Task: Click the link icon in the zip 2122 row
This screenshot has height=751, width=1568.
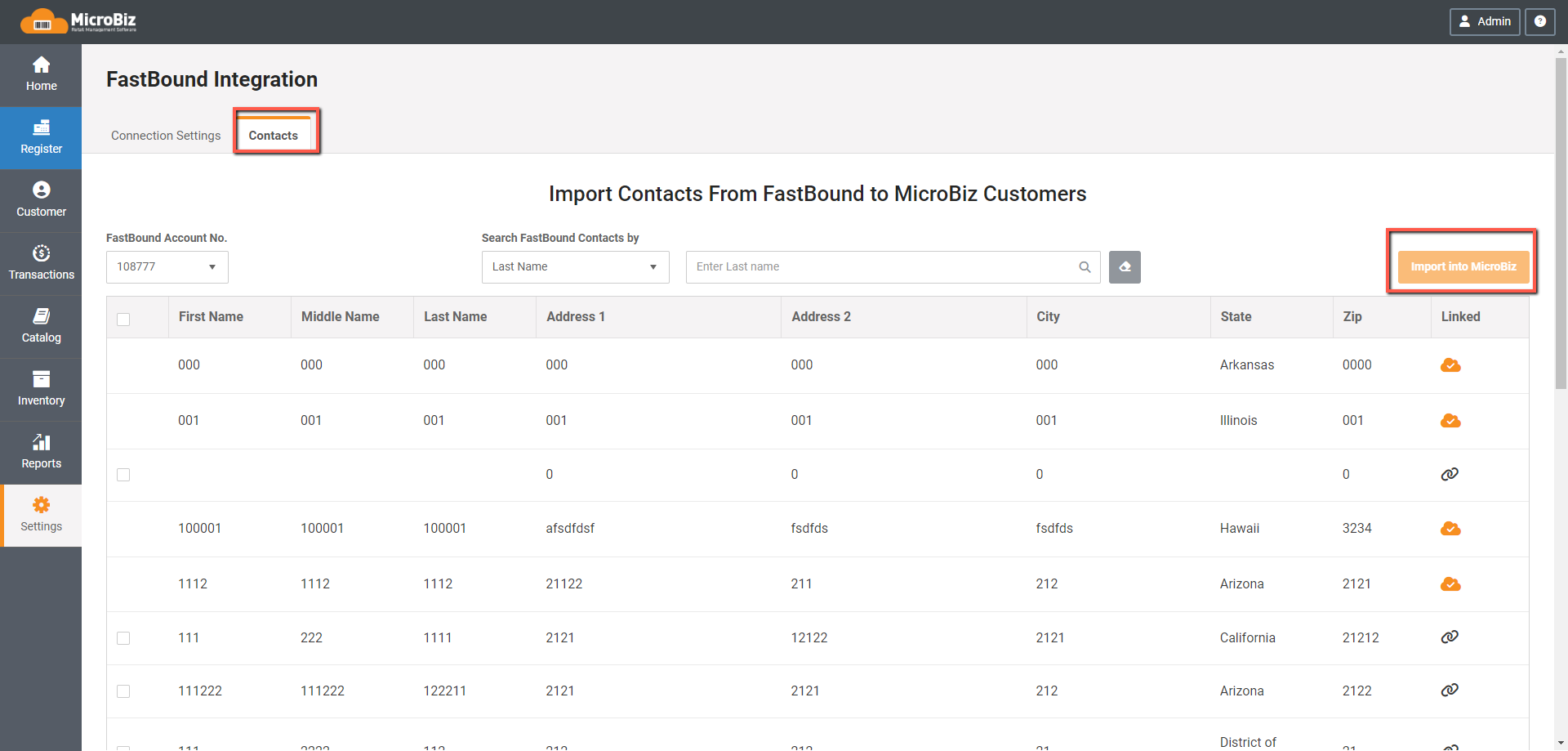Action: tap(1450, 690)
